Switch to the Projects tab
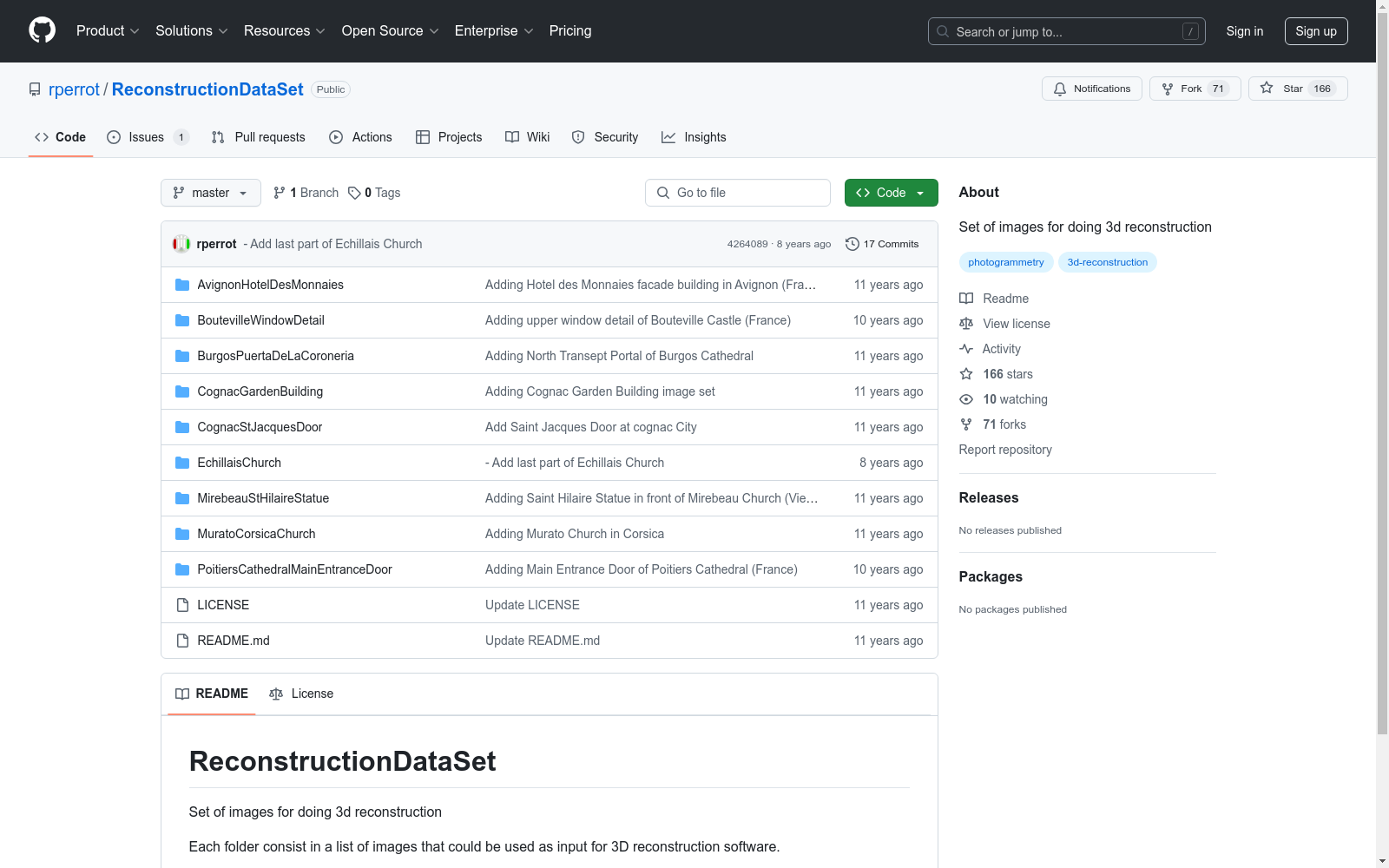The width and height of the screenshot is (1389, 868). [449, 137]
